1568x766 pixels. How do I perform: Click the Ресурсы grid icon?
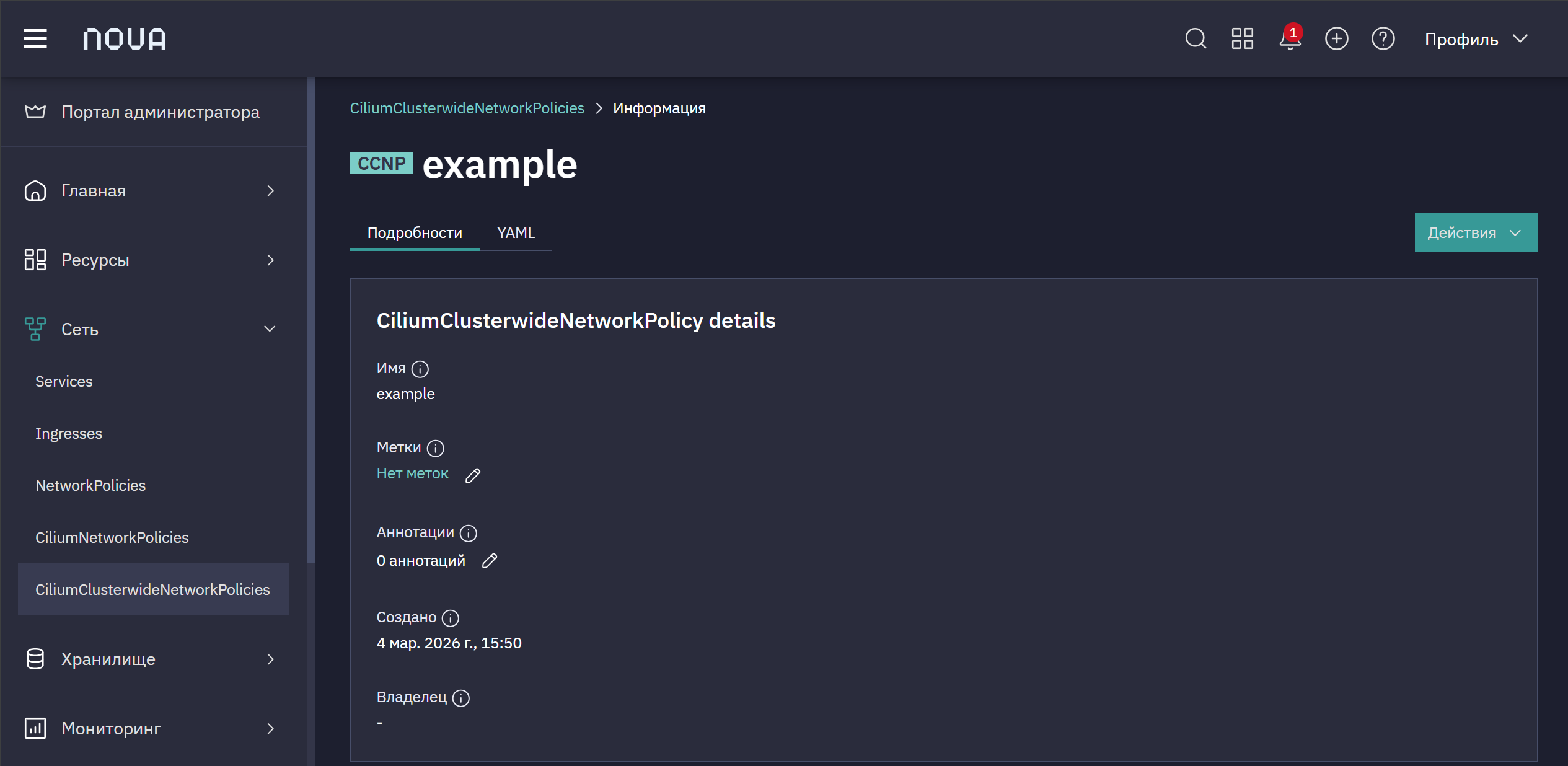(35, 260)
